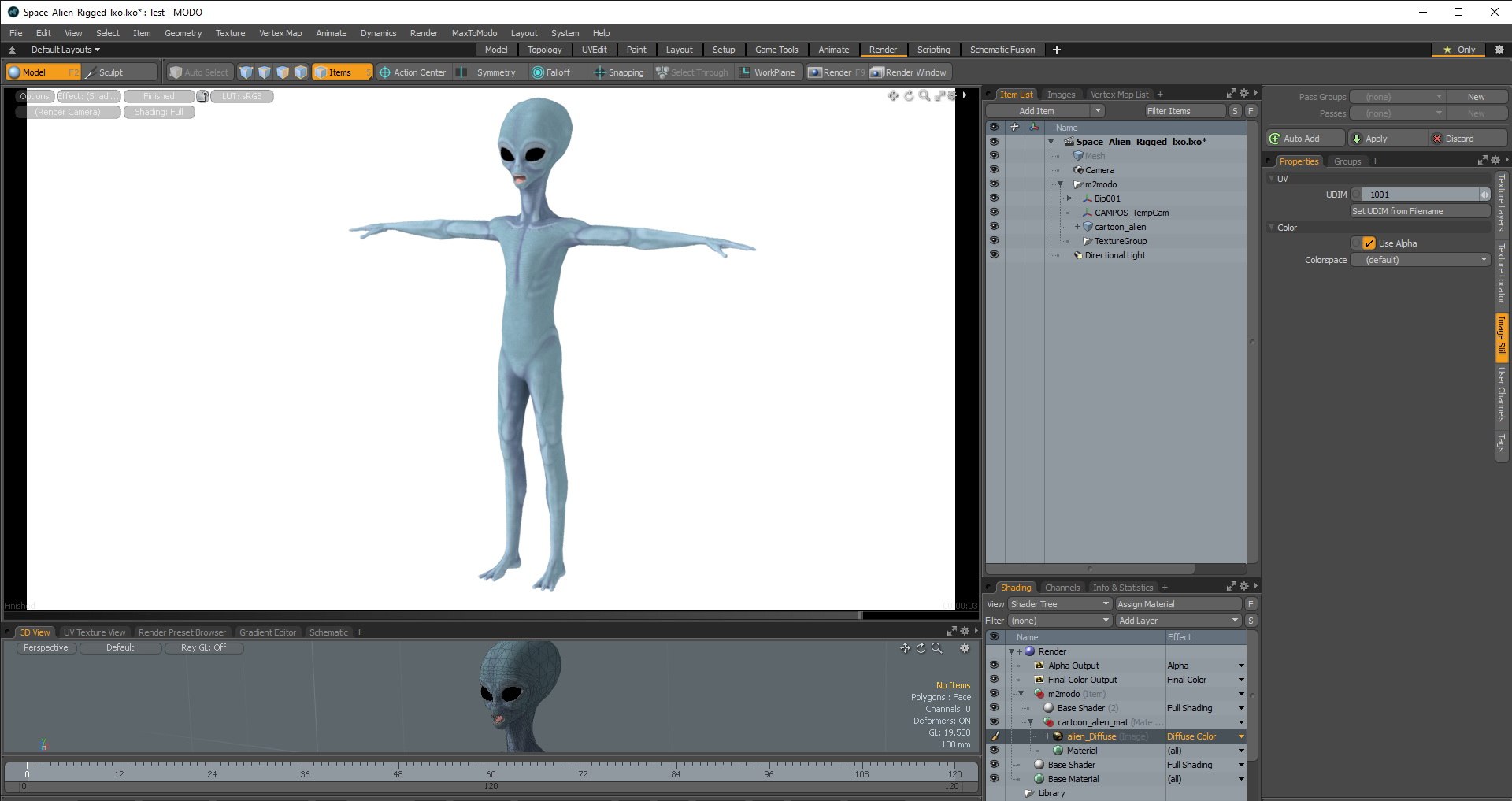
Task: Click the render viewport zoom magnifier icon
Action: point(925,95)
